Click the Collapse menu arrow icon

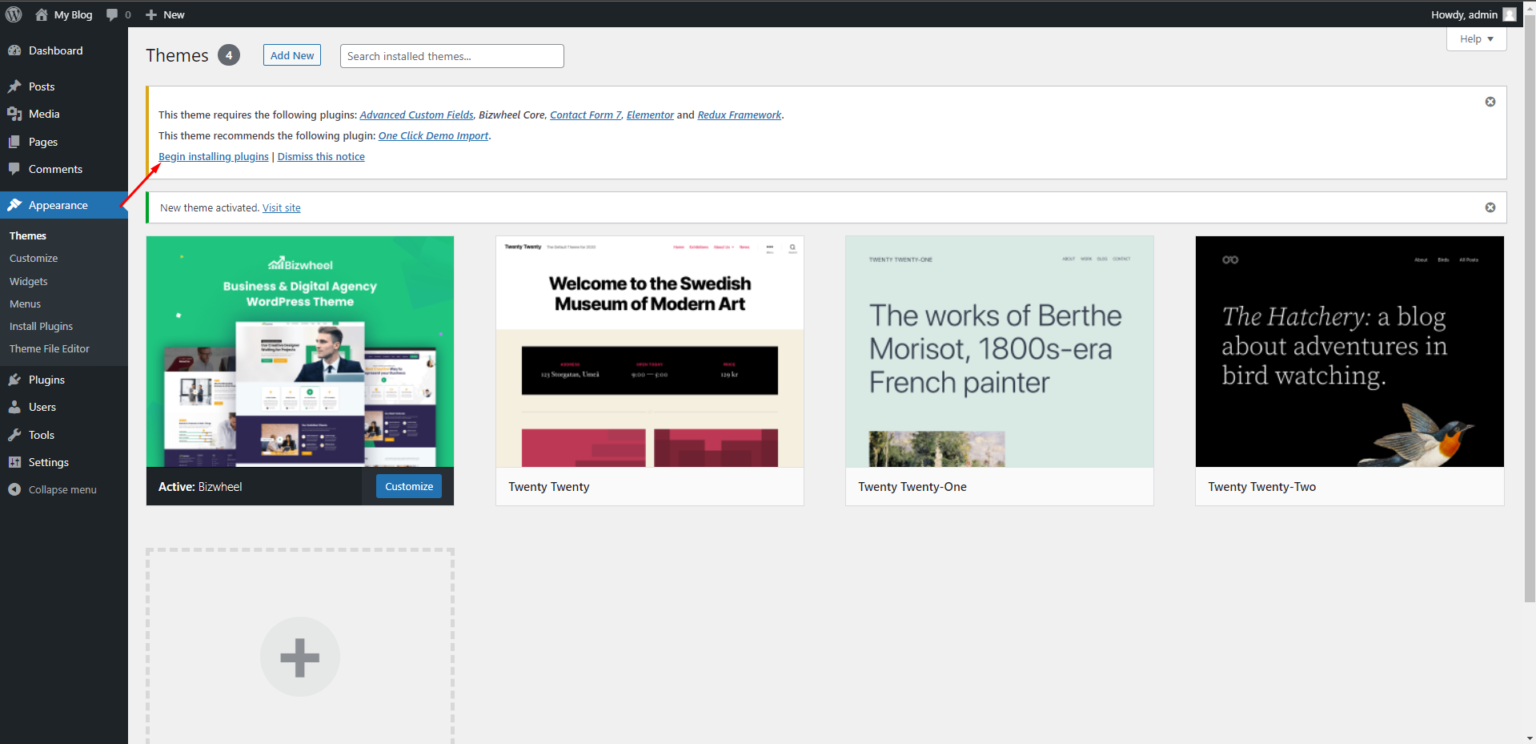coord(14,490)
